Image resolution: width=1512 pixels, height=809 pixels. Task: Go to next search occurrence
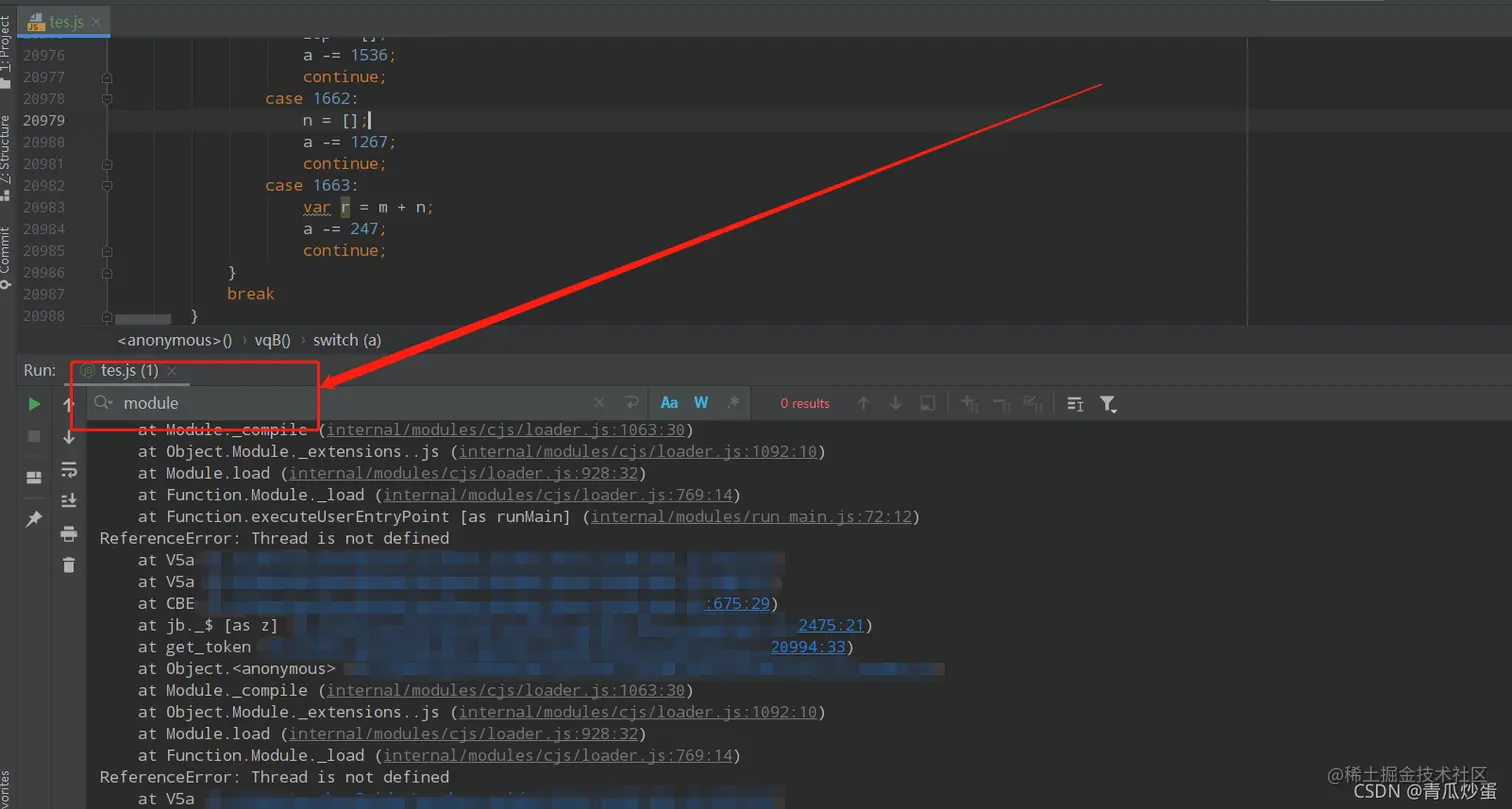pyautogui.click(x=896, y=403)
